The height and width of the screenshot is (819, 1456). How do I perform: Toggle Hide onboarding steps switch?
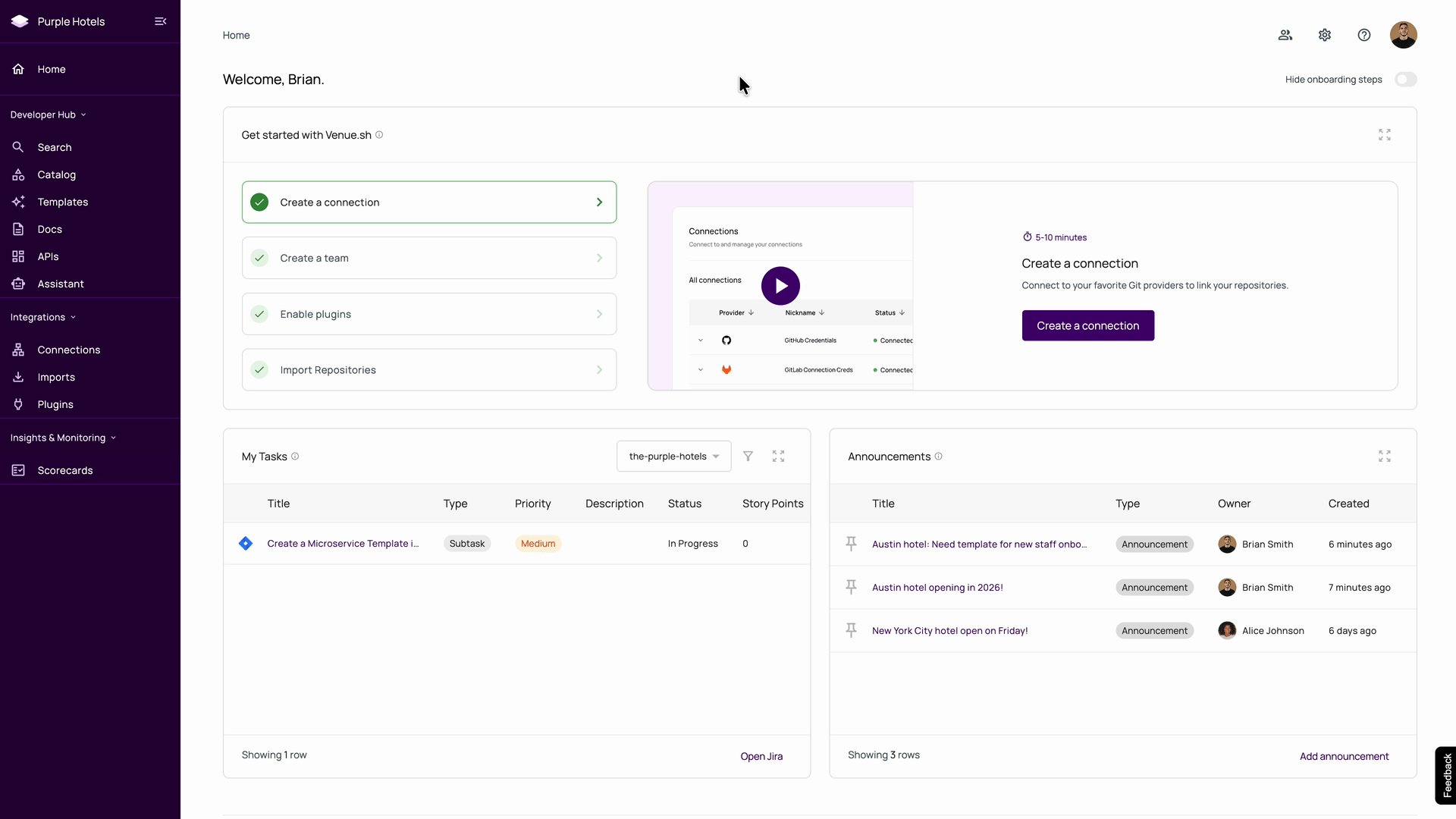click(x=1405, y=80)
